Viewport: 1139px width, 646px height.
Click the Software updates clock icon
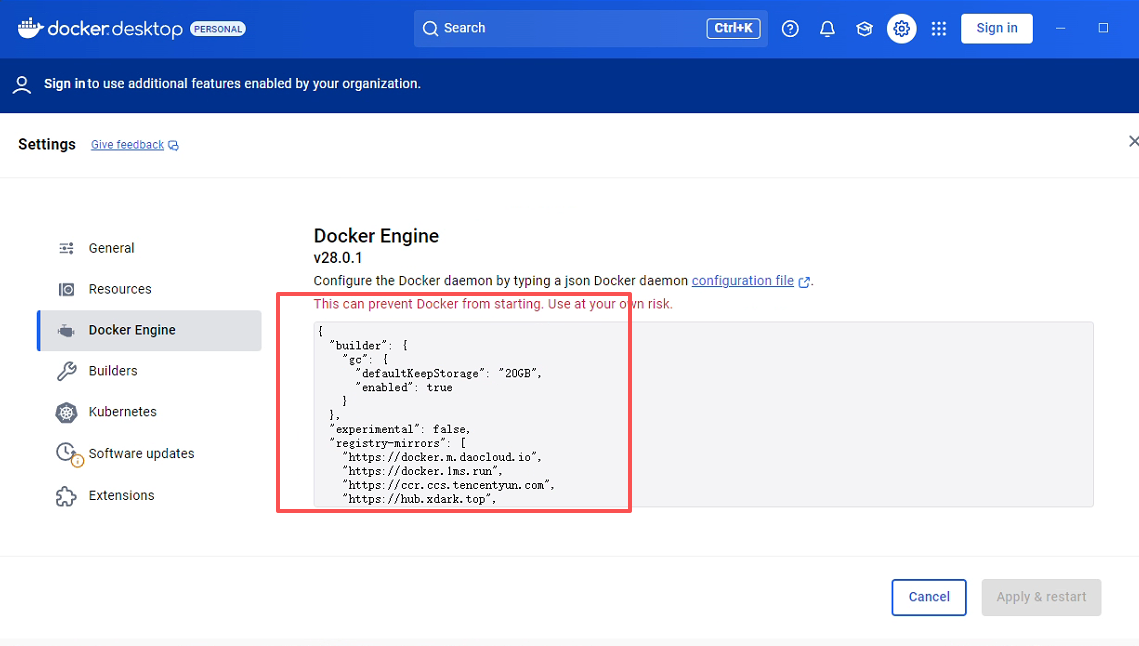click(68, 453)
